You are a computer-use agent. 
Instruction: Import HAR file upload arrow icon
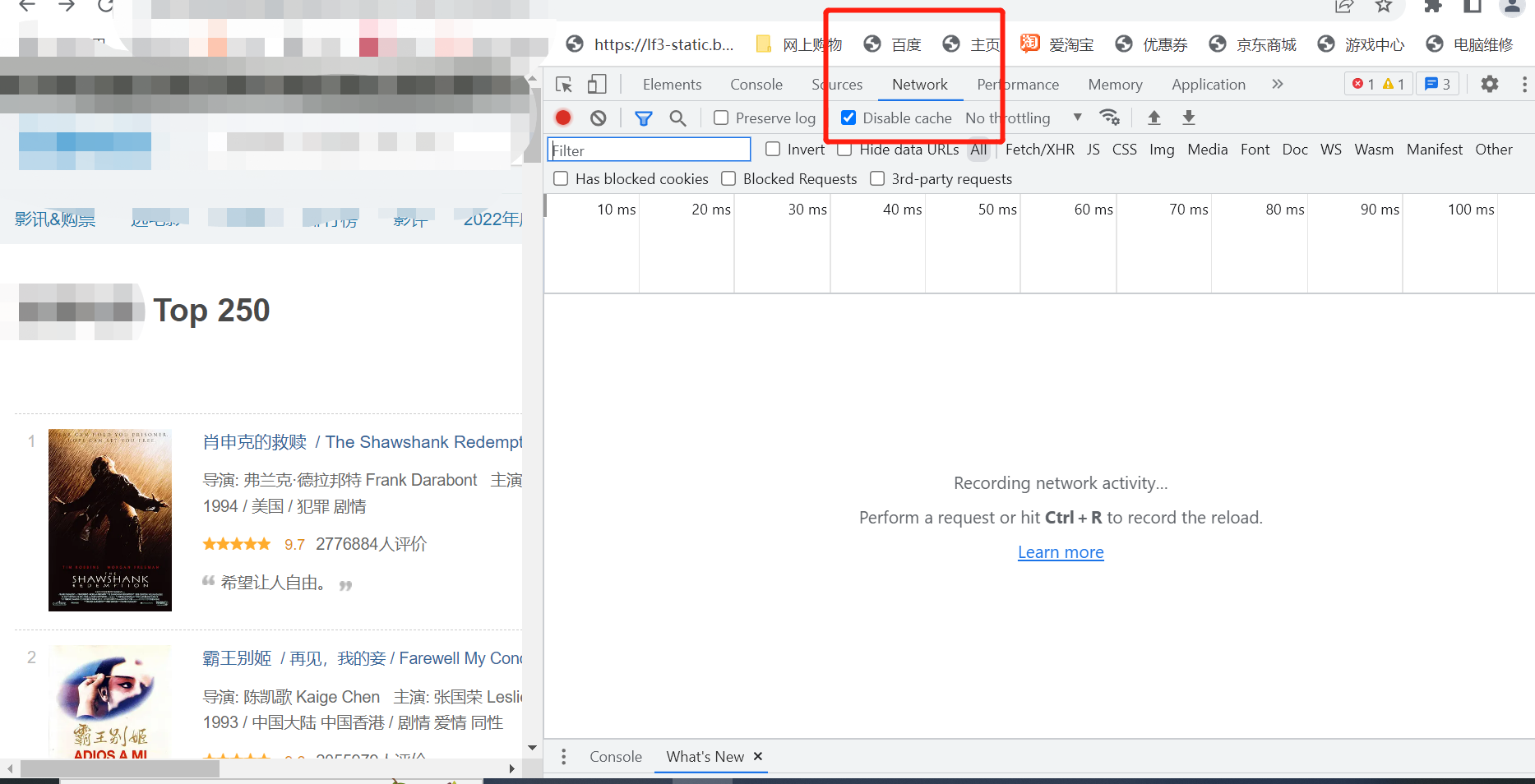tap(1154, 118)
